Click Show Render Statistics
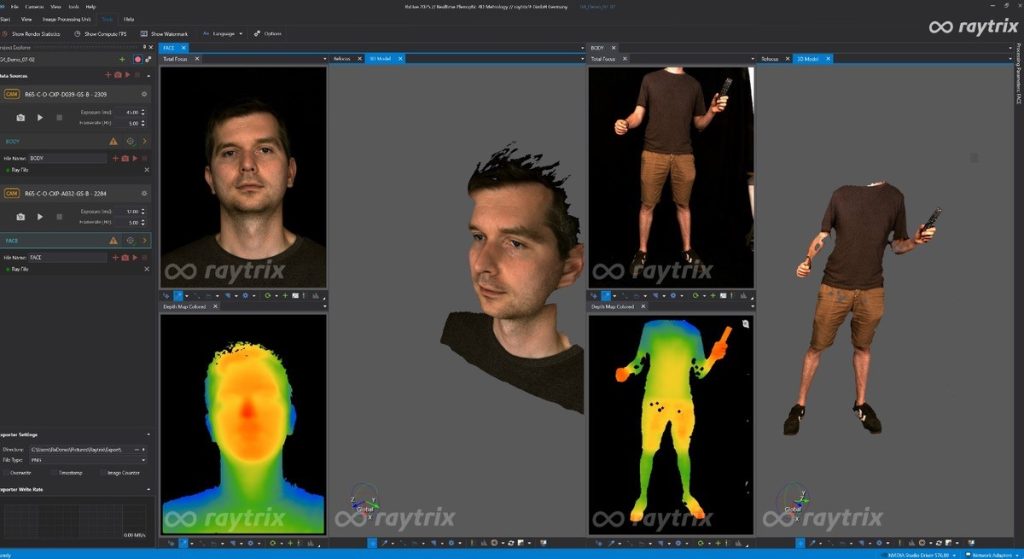The height and width of the screenshot is (559, 1024). [35, 34]
